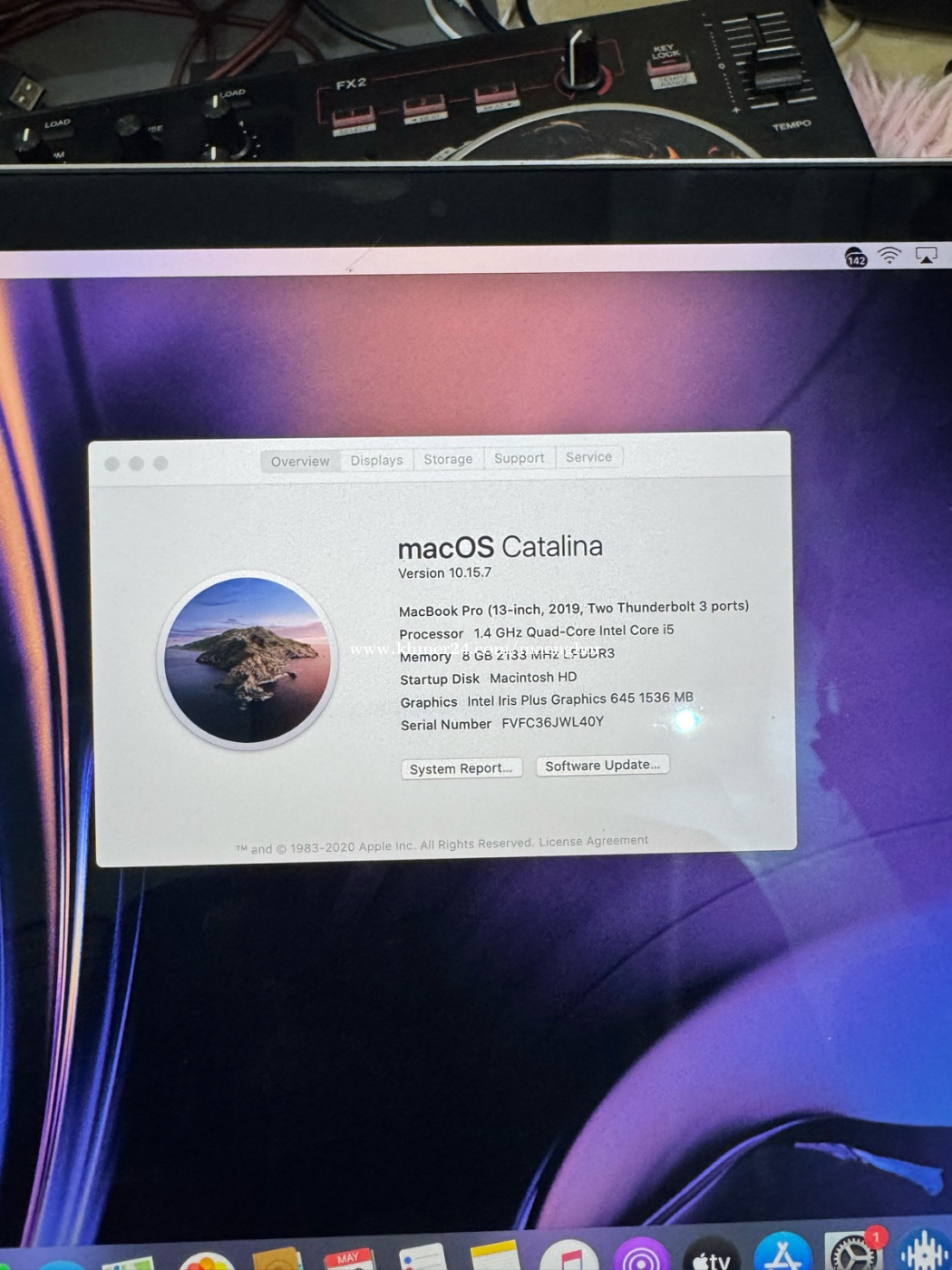The image size is (952, 1270).
Task: Open the yellow Notes app in Dock
Action: tap(495, 1255)
